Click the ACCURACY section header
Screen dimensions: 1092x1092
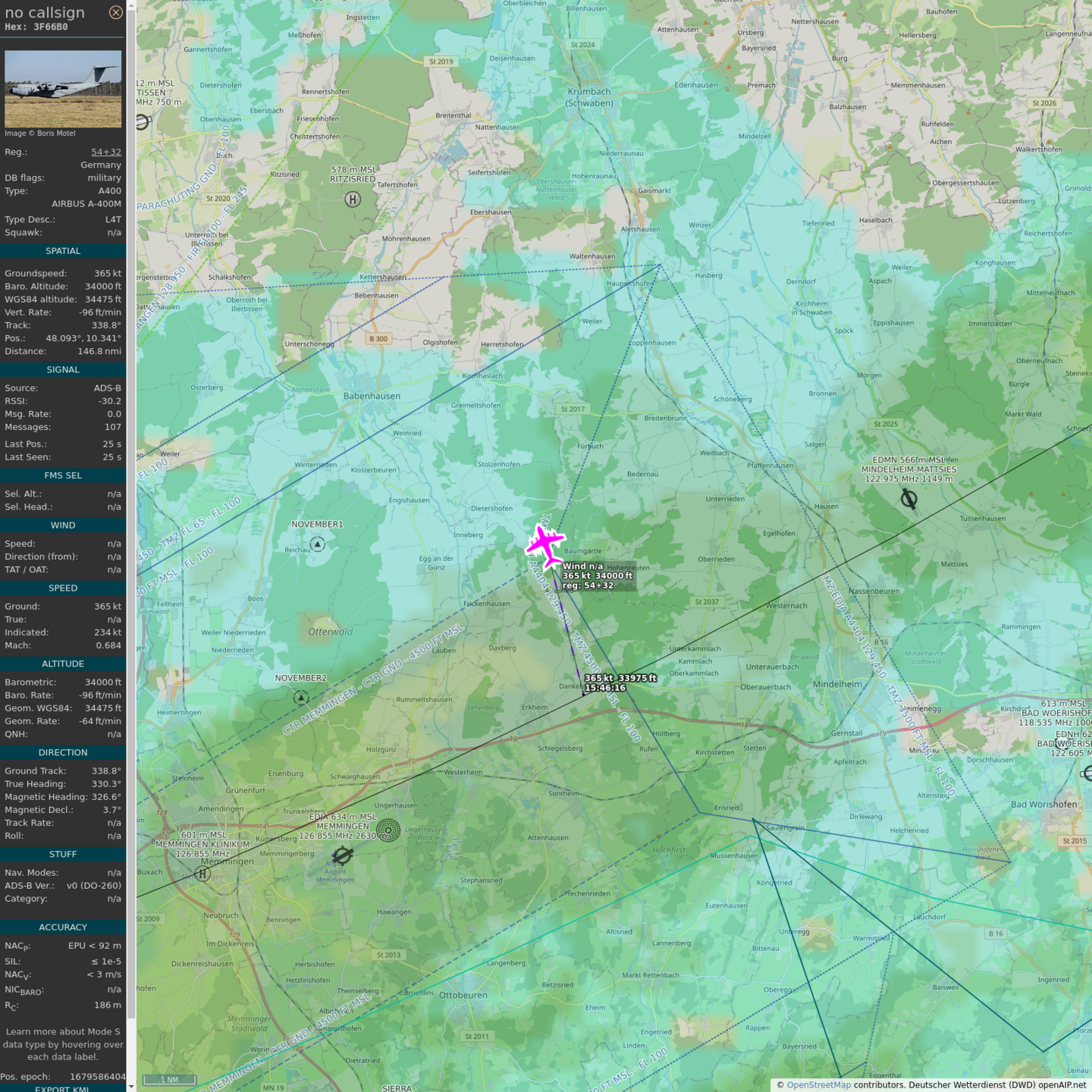pyautogui.click(x=63, y=927)
